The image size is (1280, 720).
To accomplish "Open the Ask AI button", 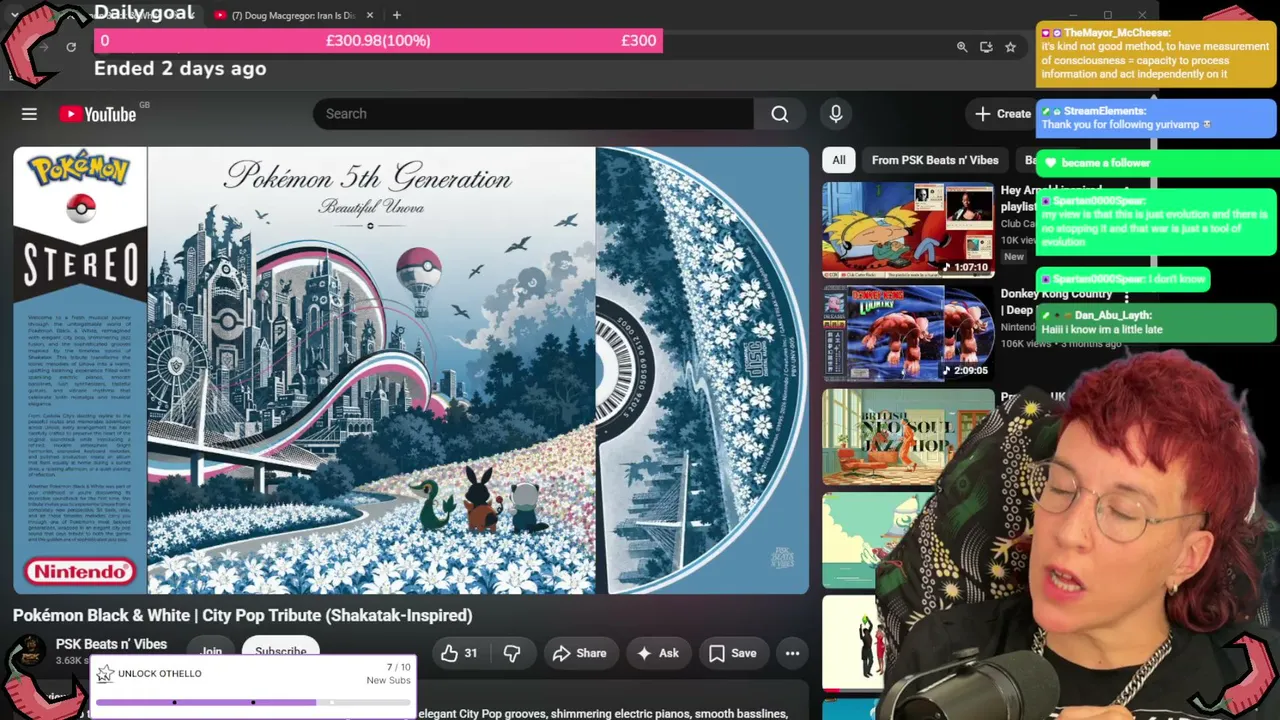I will point(657,654).
